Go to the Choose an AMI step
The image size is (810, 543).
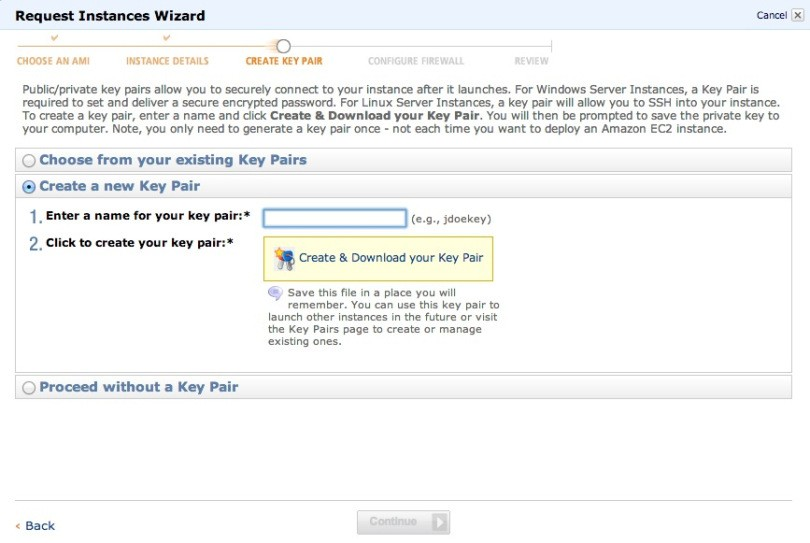(53, 61)
